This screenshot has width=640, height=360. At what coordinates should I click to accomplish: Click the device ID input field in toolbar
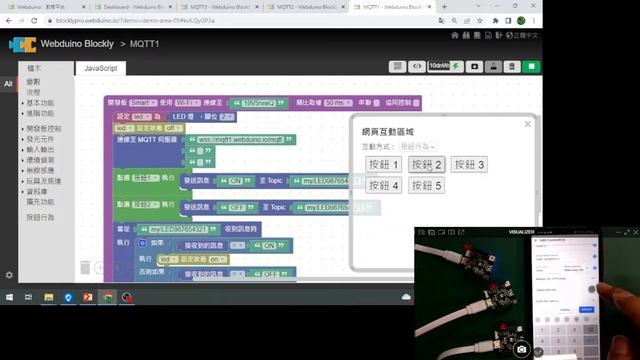tap(439, 66)
